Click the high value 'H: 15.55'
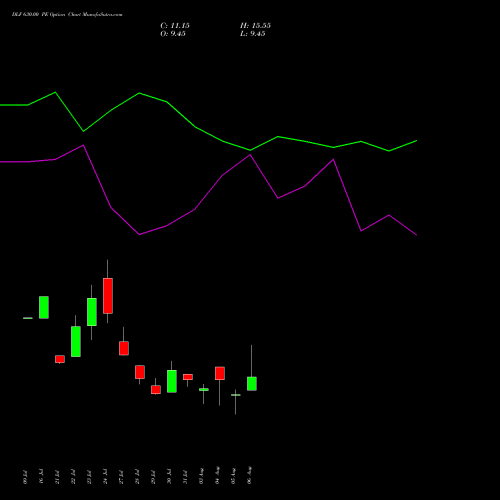The image size is (500, 500). (x=255, y=26)
